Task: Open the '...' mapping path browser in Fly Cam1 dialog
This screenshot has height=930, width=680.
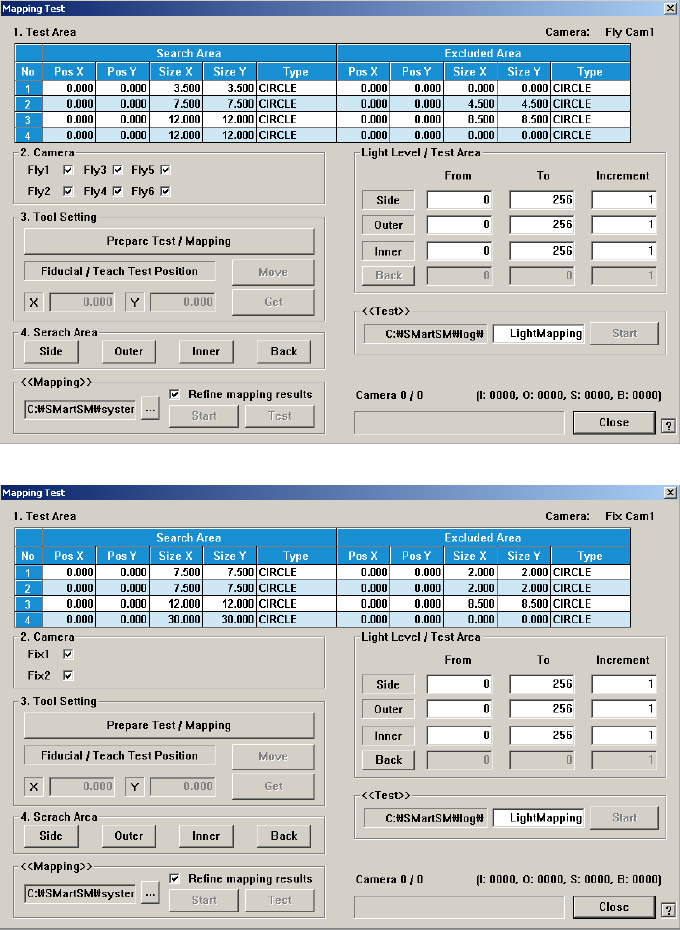Action: click(x=150, y=411)
